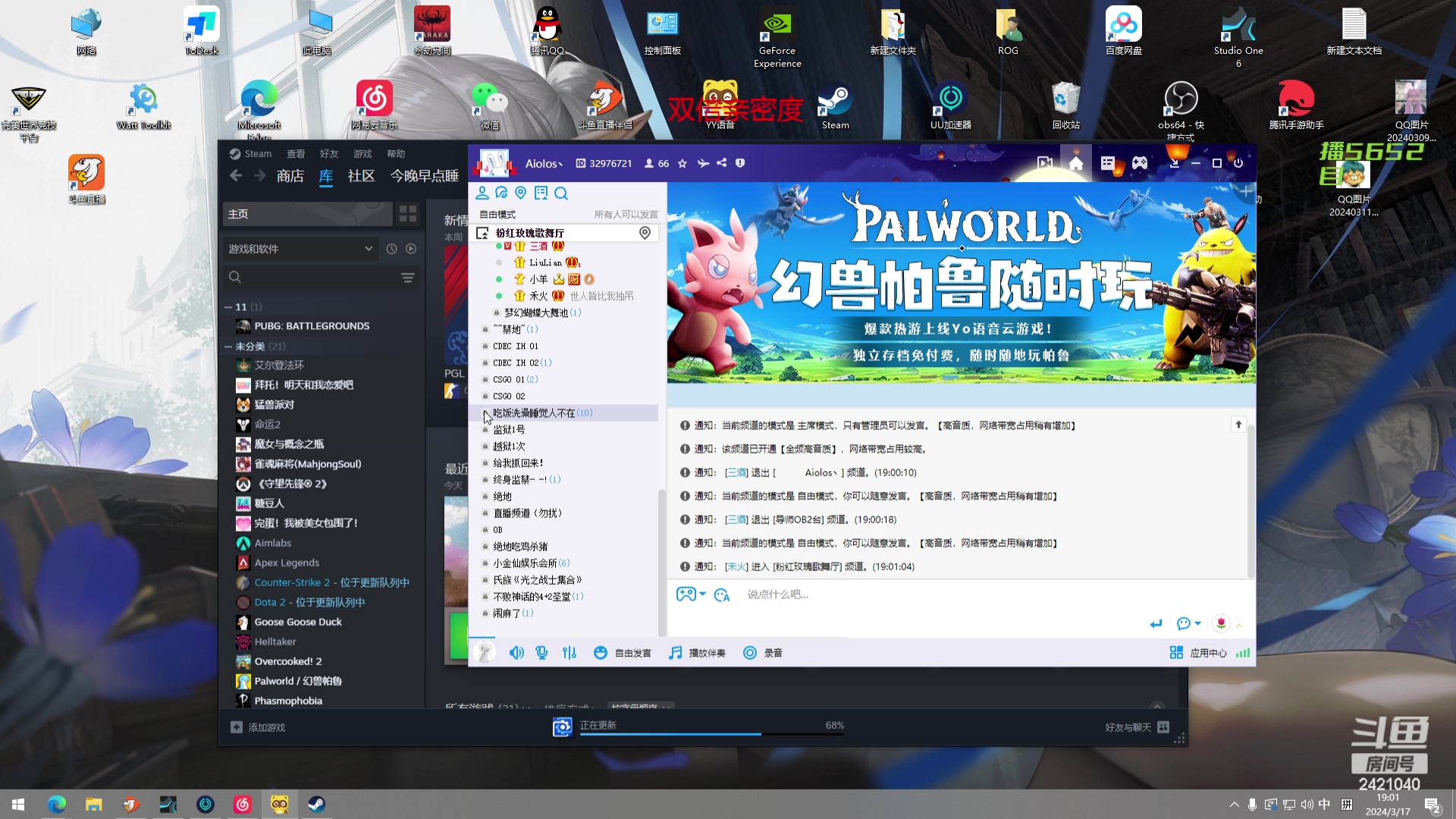The width and height of the screenshot is (1456, 819).
Task: Select the 录音 recording tool in YY
Action: (x=763, y=652)
